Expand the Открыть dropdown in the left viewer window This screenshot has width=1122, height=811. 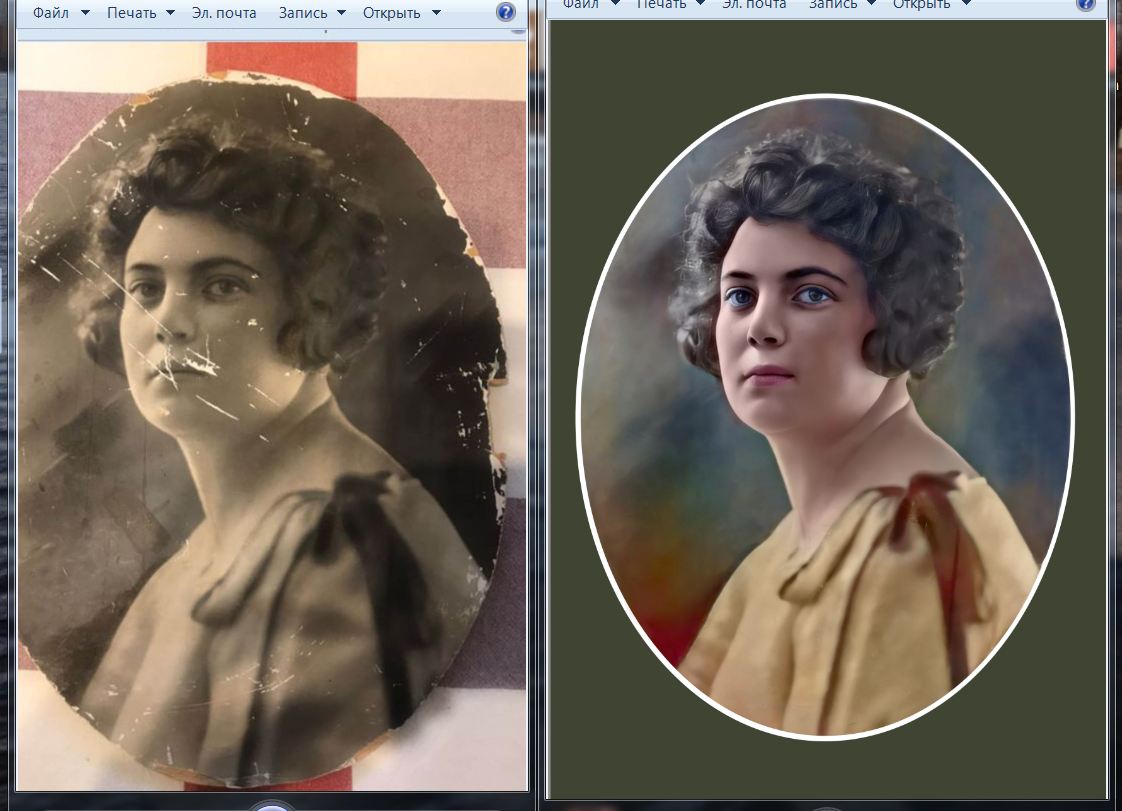pyautogui.click(x=401, y=13)
